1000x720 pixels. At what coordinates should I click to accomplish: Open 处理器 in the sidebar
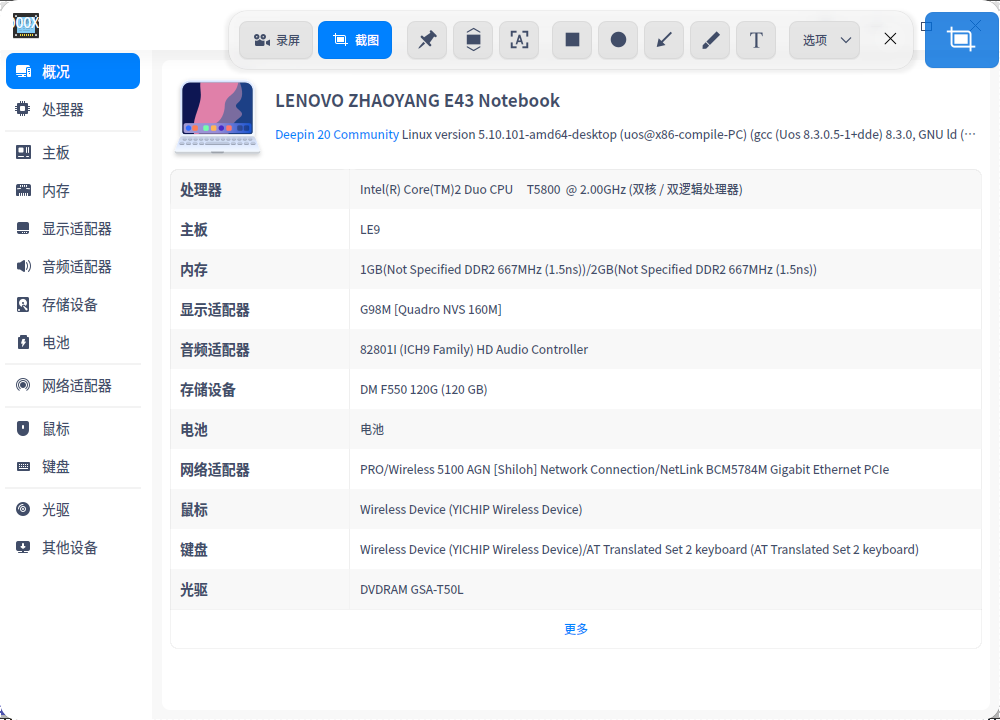click(63, 110)
